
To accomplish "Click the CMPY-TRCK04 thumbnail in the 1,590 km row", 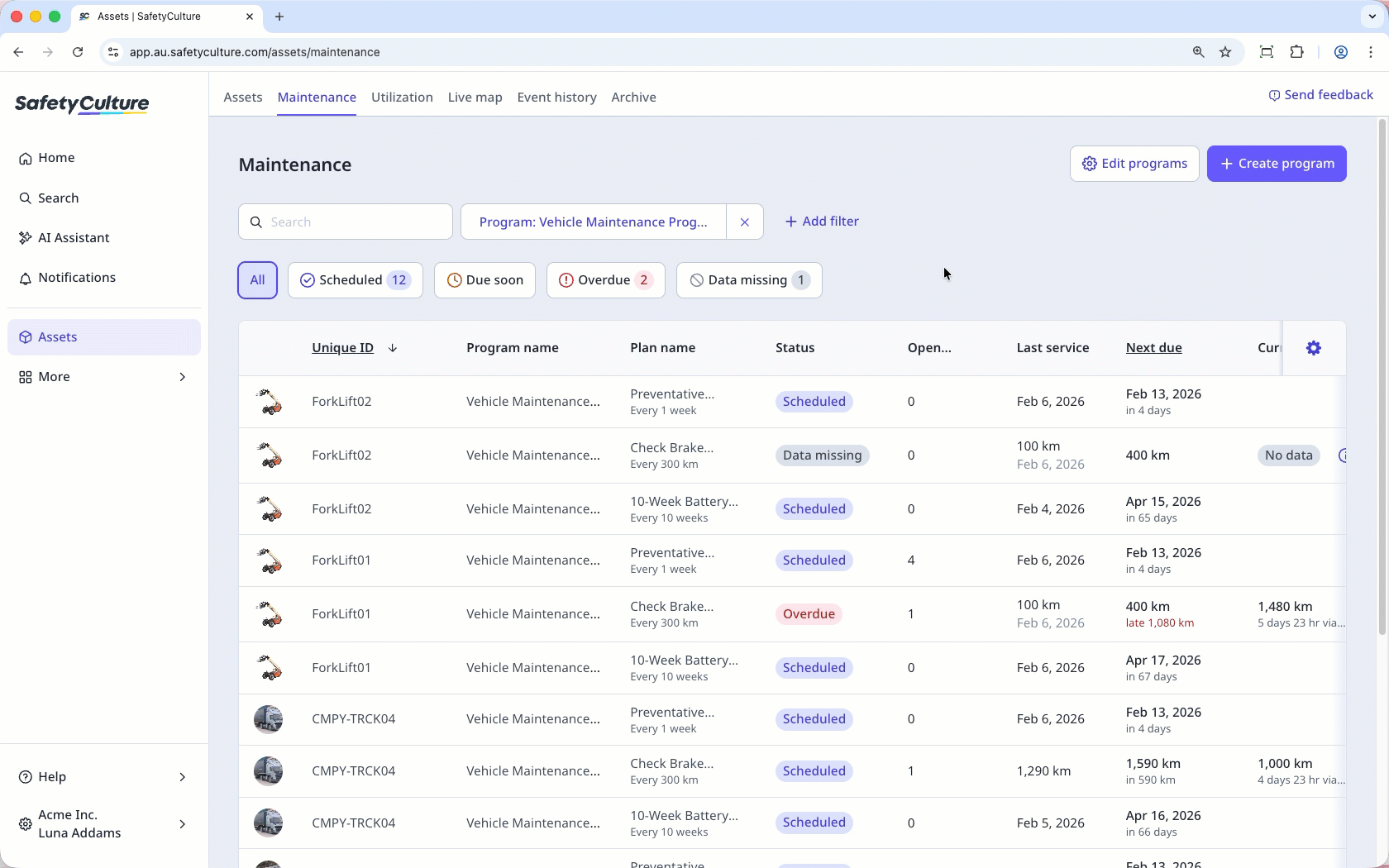I will click(x=268, y=771).
